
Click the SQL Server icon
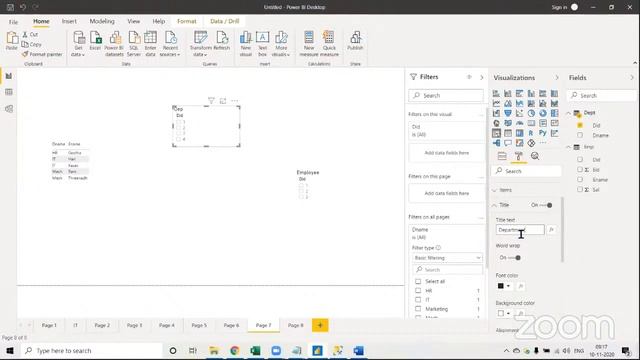[133, 44]
